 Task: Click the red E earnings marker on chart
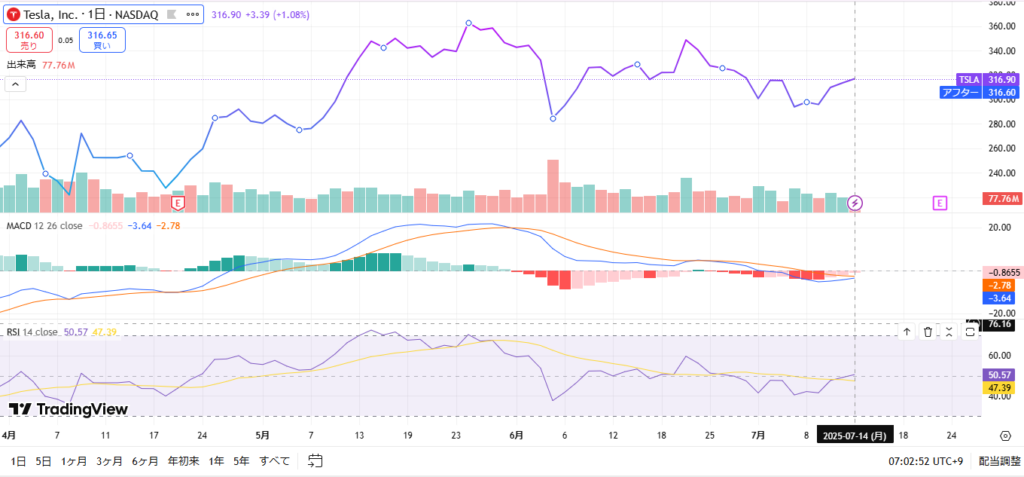(x=177, y=204)
